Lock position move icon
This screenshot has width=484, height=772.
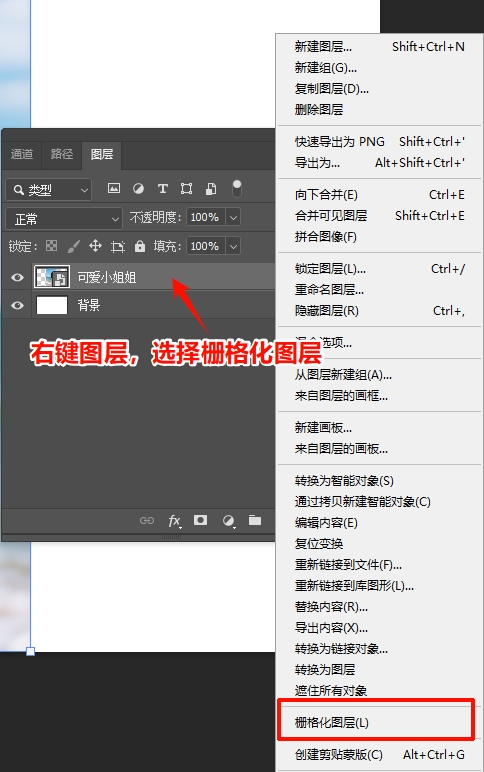[x=95, y=246]
